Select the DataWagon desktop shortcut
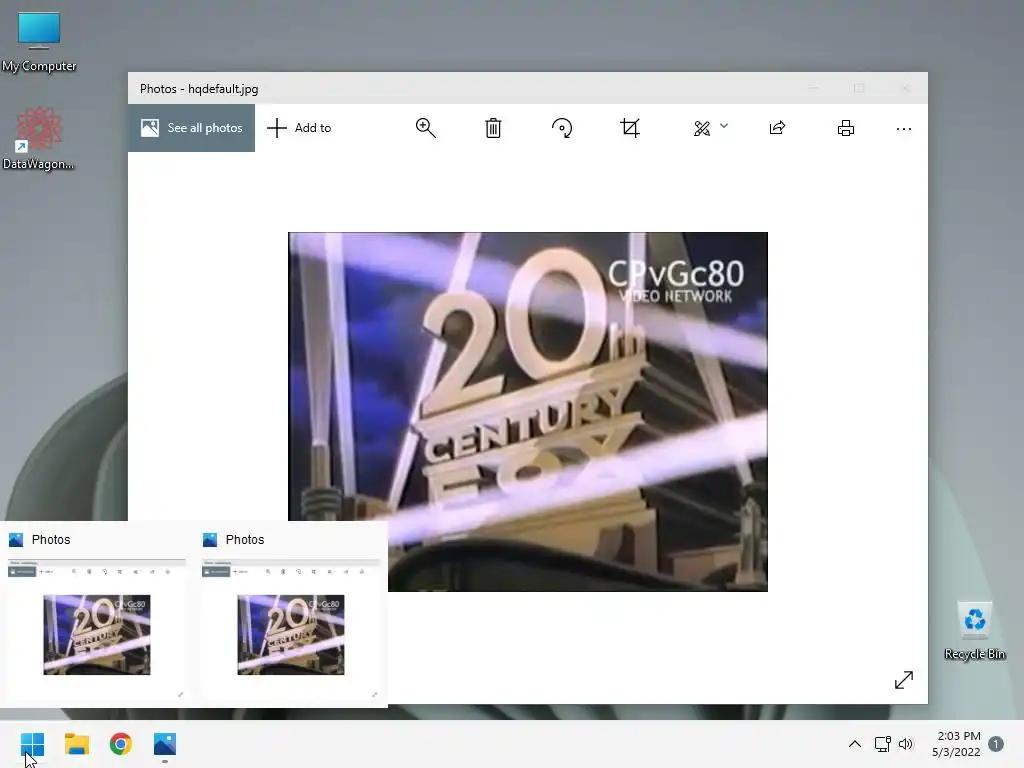The height and width of the screenshot is (768, 1024). click(38, 139)
